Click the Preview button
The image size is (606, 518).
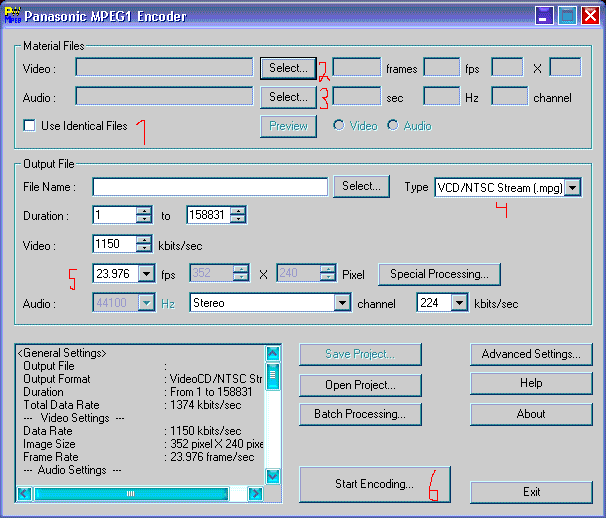[288, 126]
